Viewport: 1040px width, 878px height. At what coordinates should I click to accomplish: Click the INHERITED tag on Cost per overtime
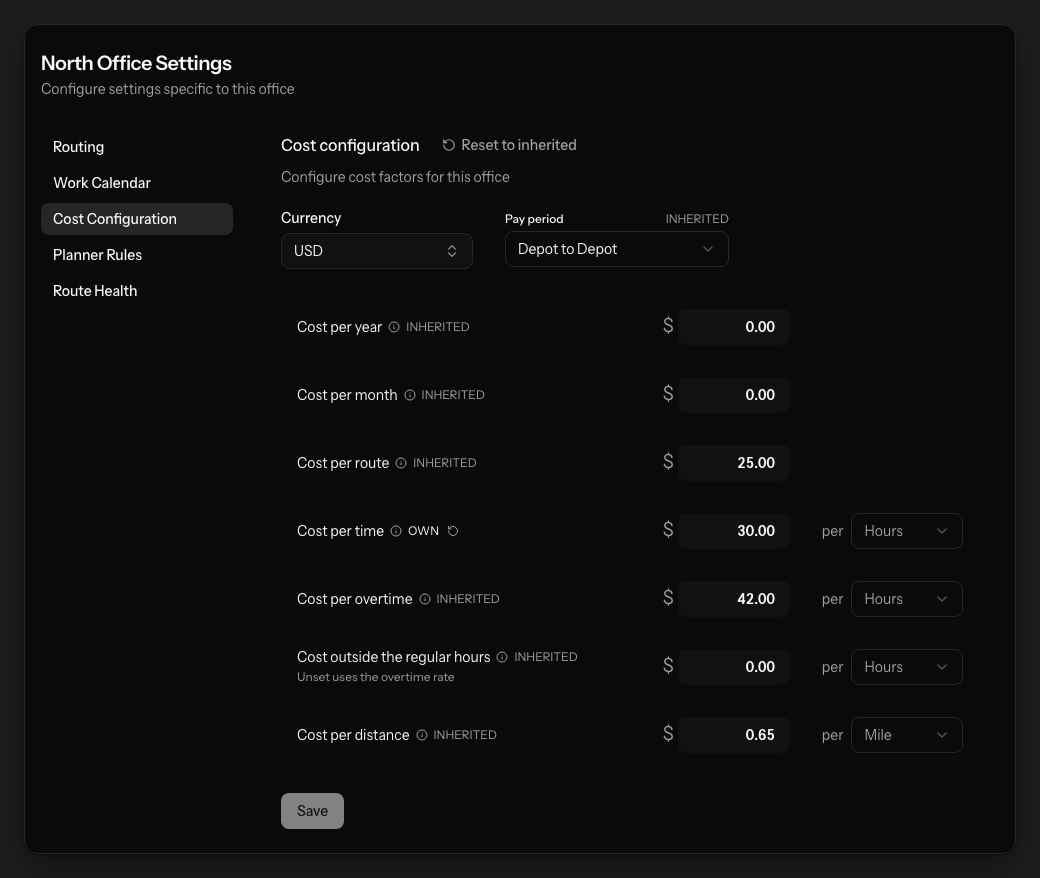click(468, 599)
